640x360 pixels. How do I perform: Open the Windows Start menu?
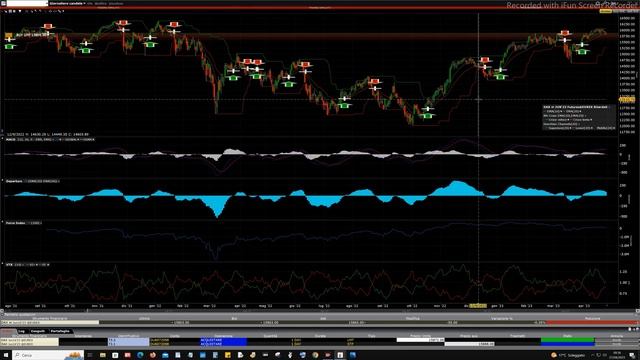6,355
